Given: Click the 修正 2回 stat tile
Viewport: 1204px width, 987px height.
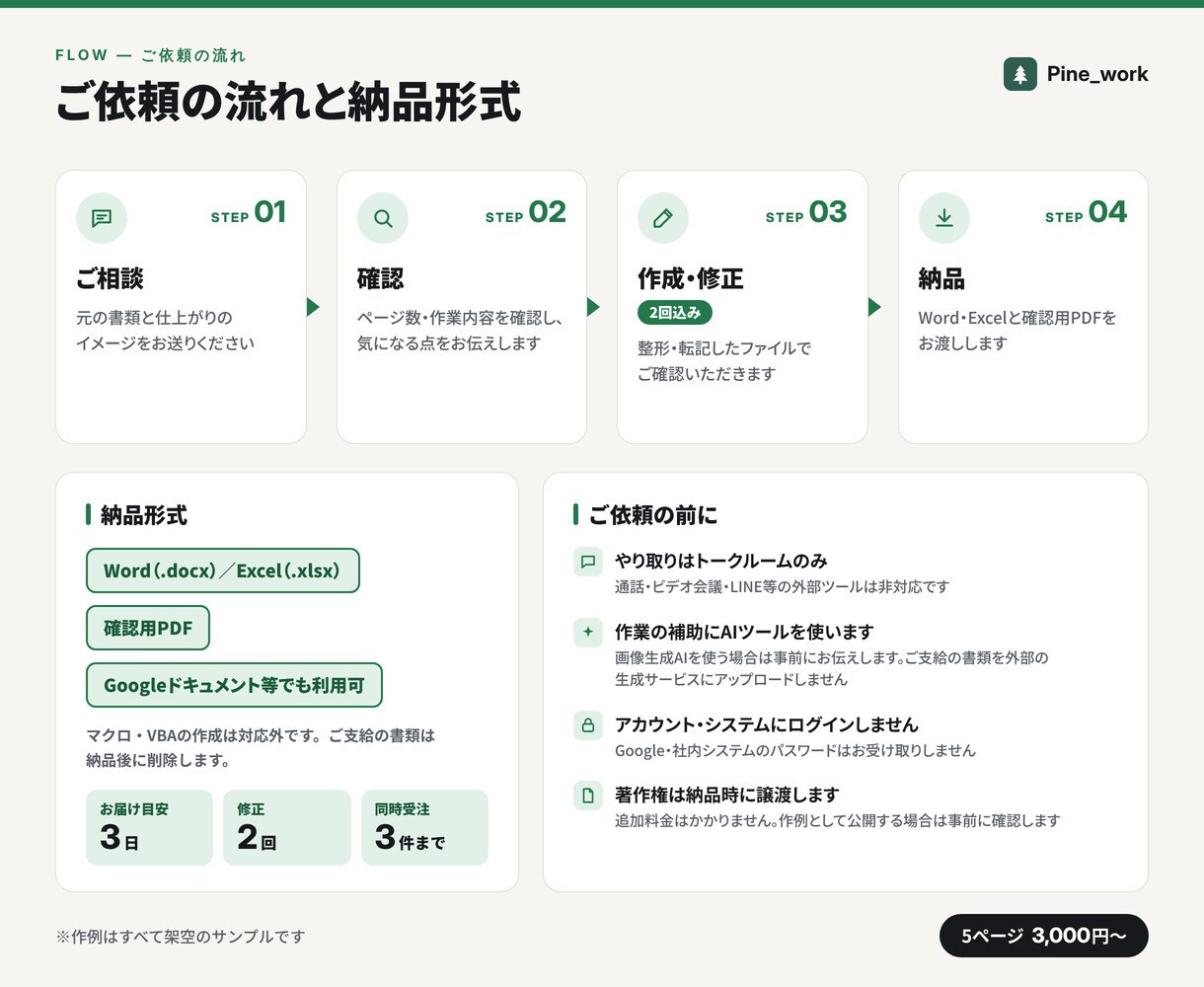Looking at the screenshot, I should 287,827.
